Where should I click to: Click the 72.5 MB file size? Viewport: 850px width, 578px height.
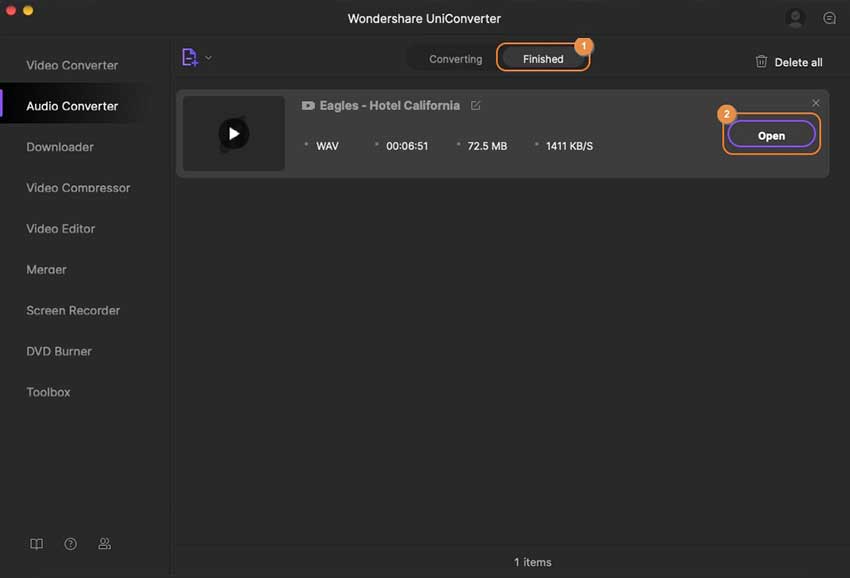487,146
